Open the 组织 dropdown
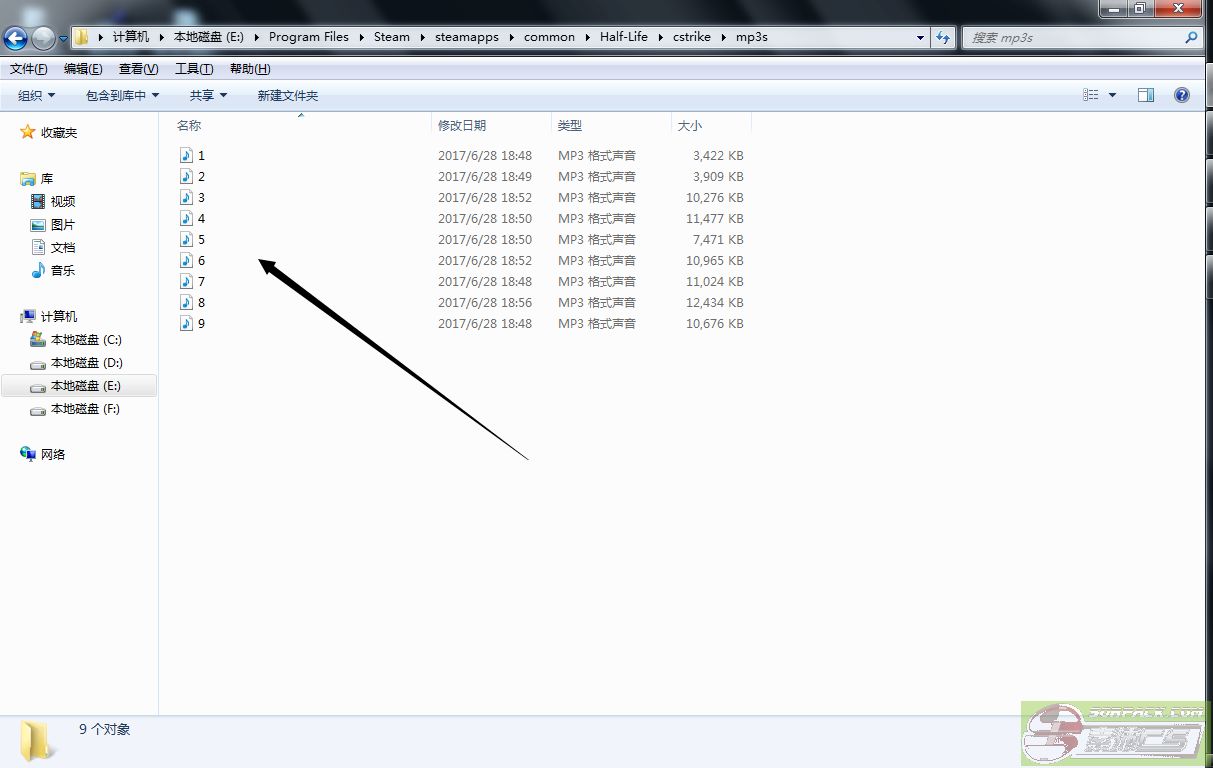1213x768 pixels. 37,95
